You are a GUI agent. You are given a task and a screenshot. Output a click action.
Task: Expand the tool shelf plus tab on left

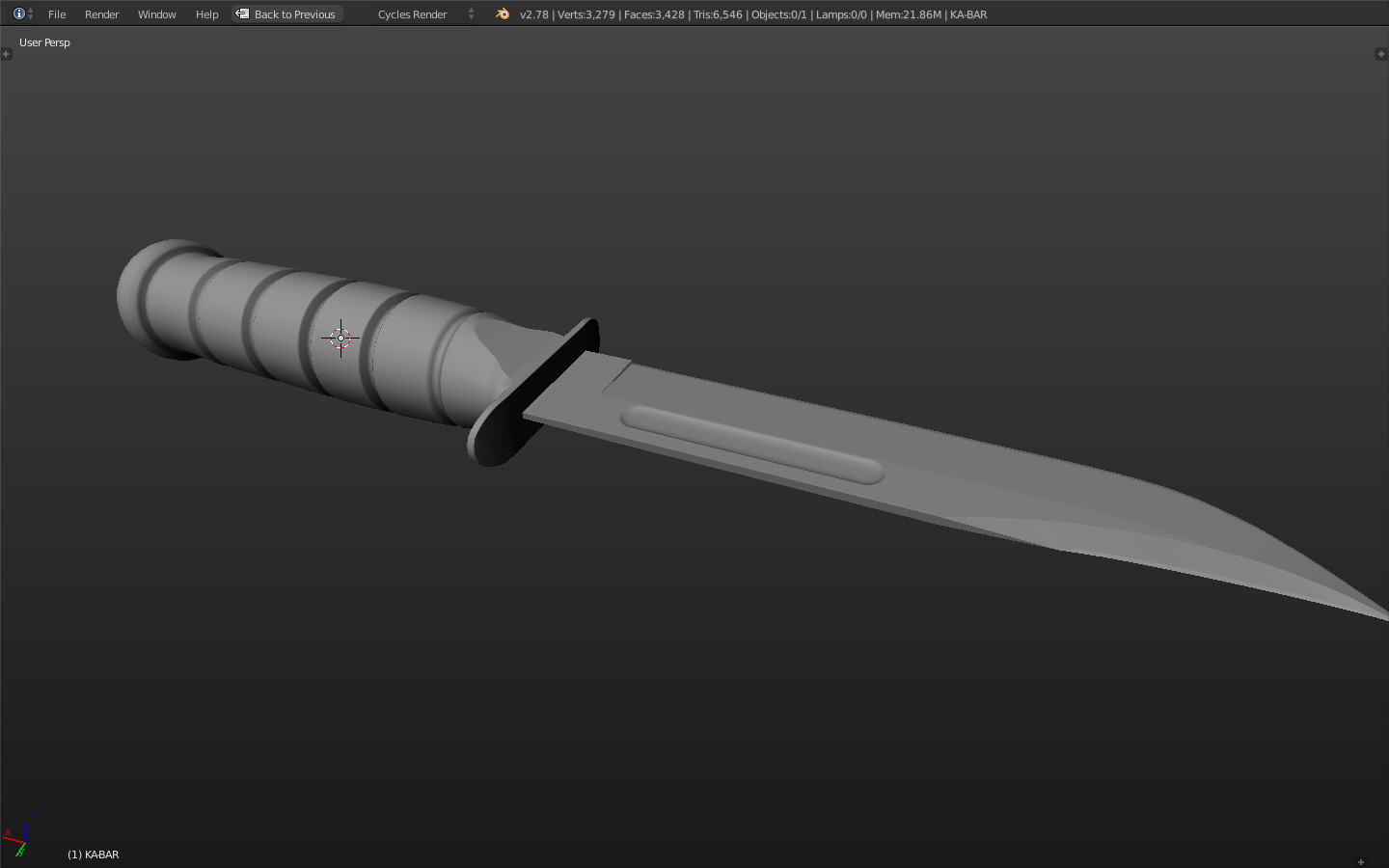pos(6,54)
